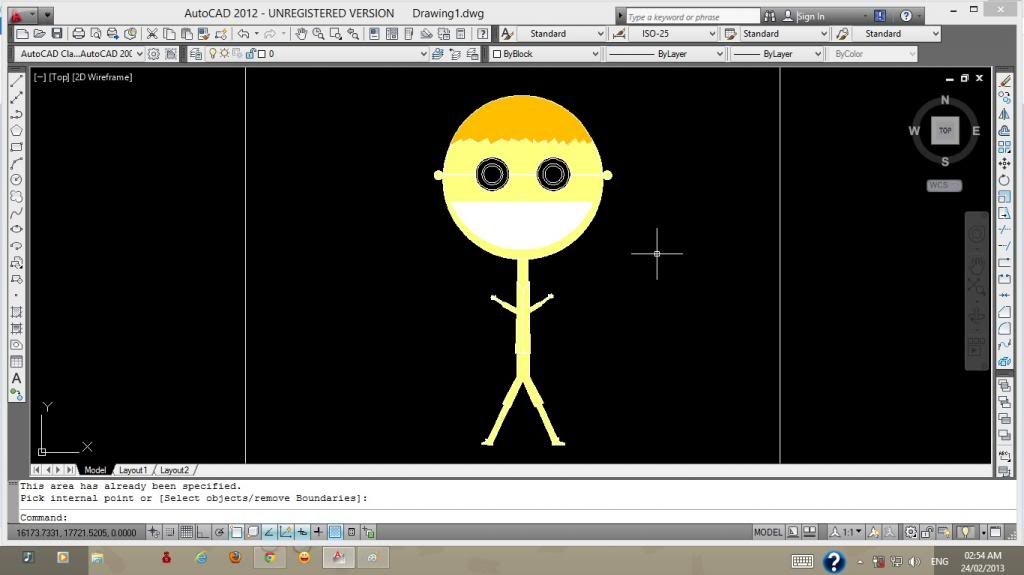Toggle Grid Display in status bar
The width and height of the screenshot is (1024, 575).
(x=186, y=533)
